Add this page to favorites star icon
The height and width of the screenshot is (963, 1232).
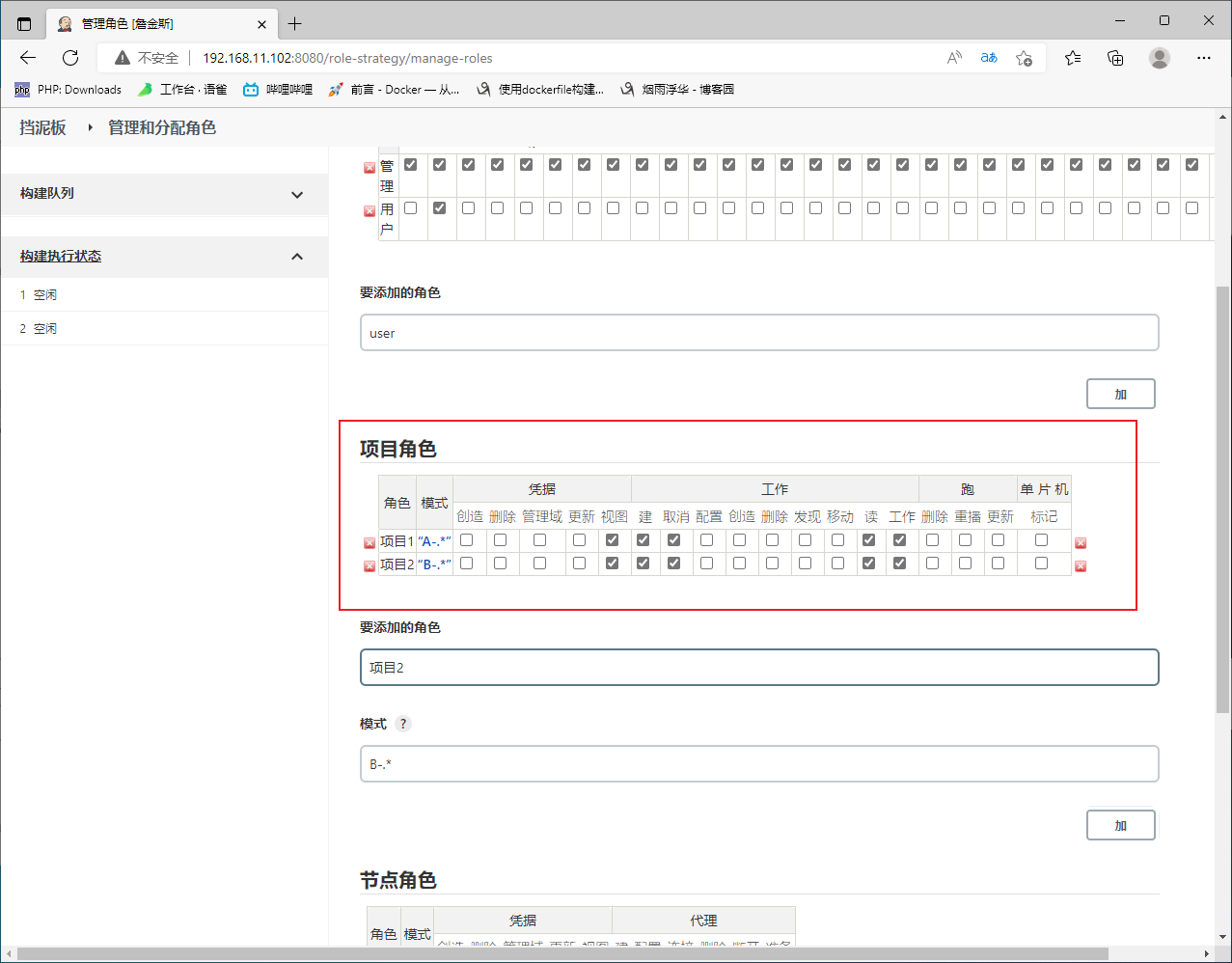[1025, 58]
